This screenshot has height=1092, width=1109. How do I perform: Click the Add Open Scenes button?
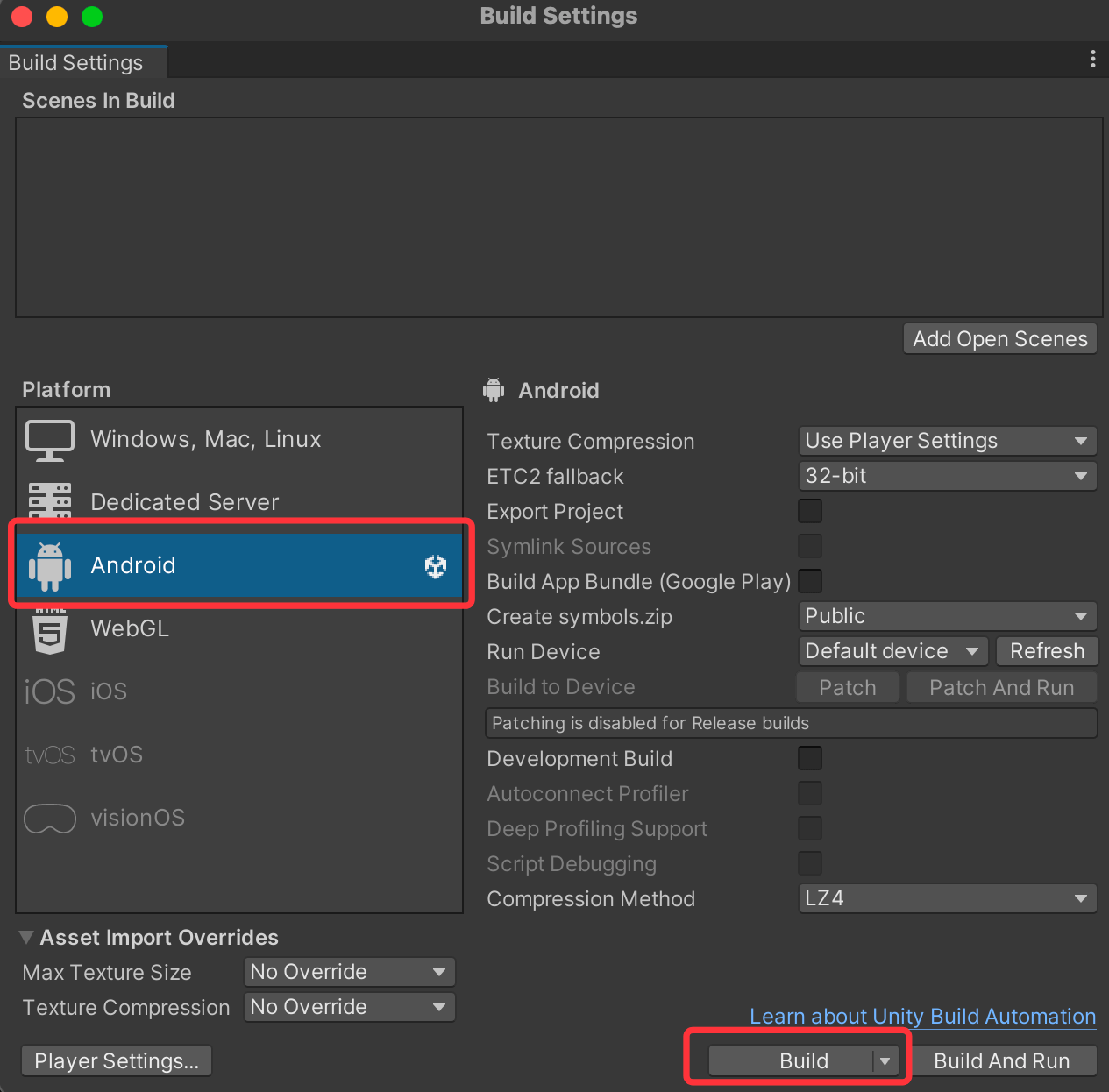(x=999, y=339)
